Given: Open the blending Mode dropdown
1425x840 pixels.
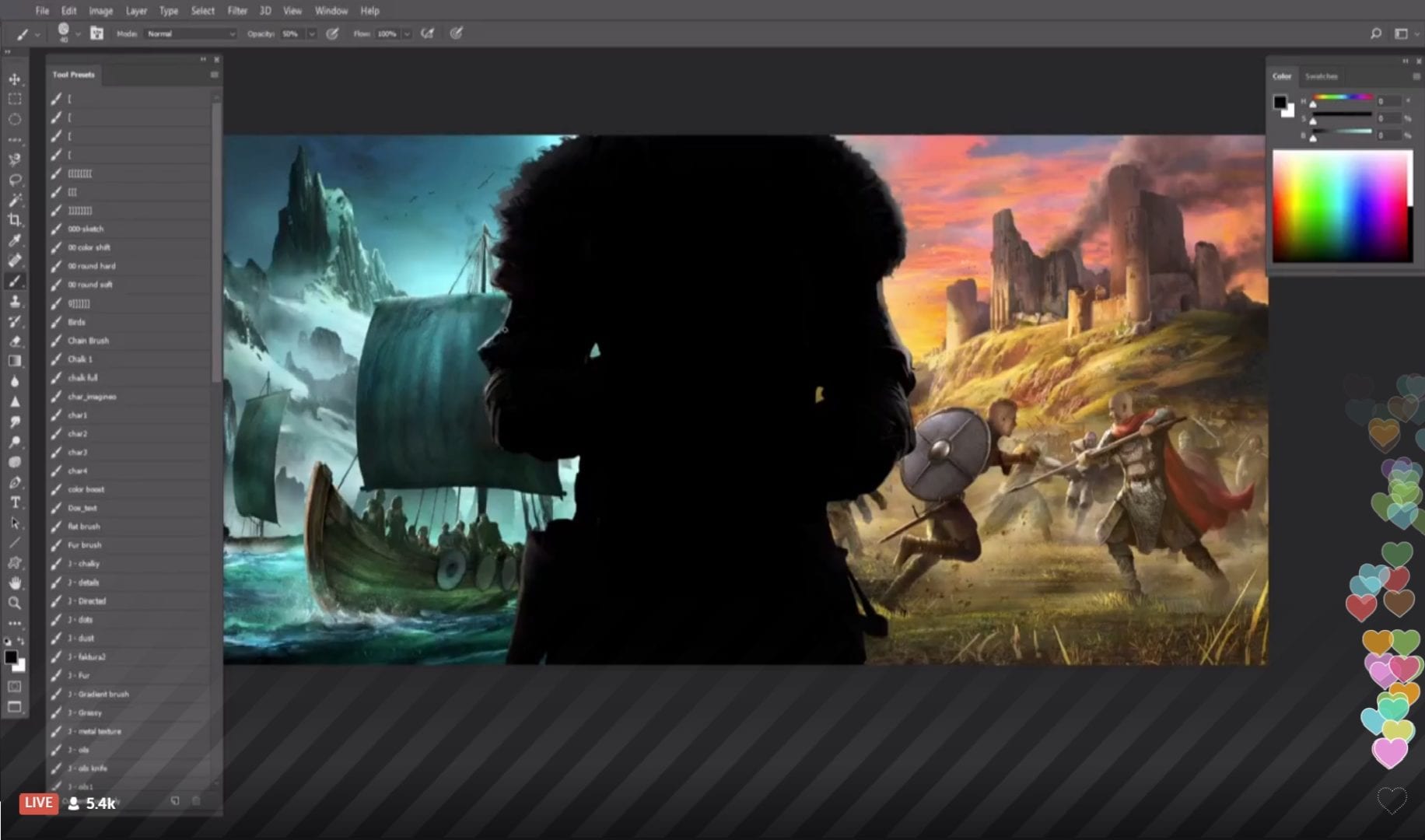Looking at the screenshot, I should pyautogui.click(x=191, y=33).
